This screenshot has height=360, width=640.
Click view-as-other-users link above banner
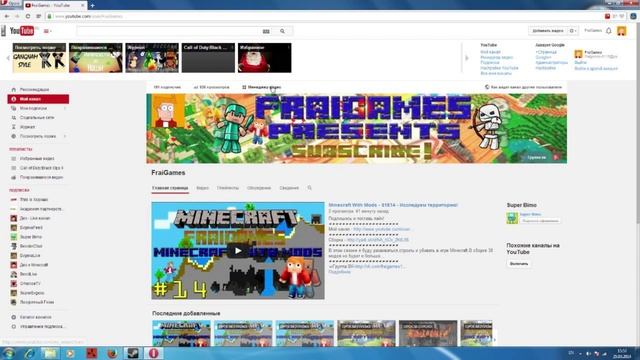[523, 87]
